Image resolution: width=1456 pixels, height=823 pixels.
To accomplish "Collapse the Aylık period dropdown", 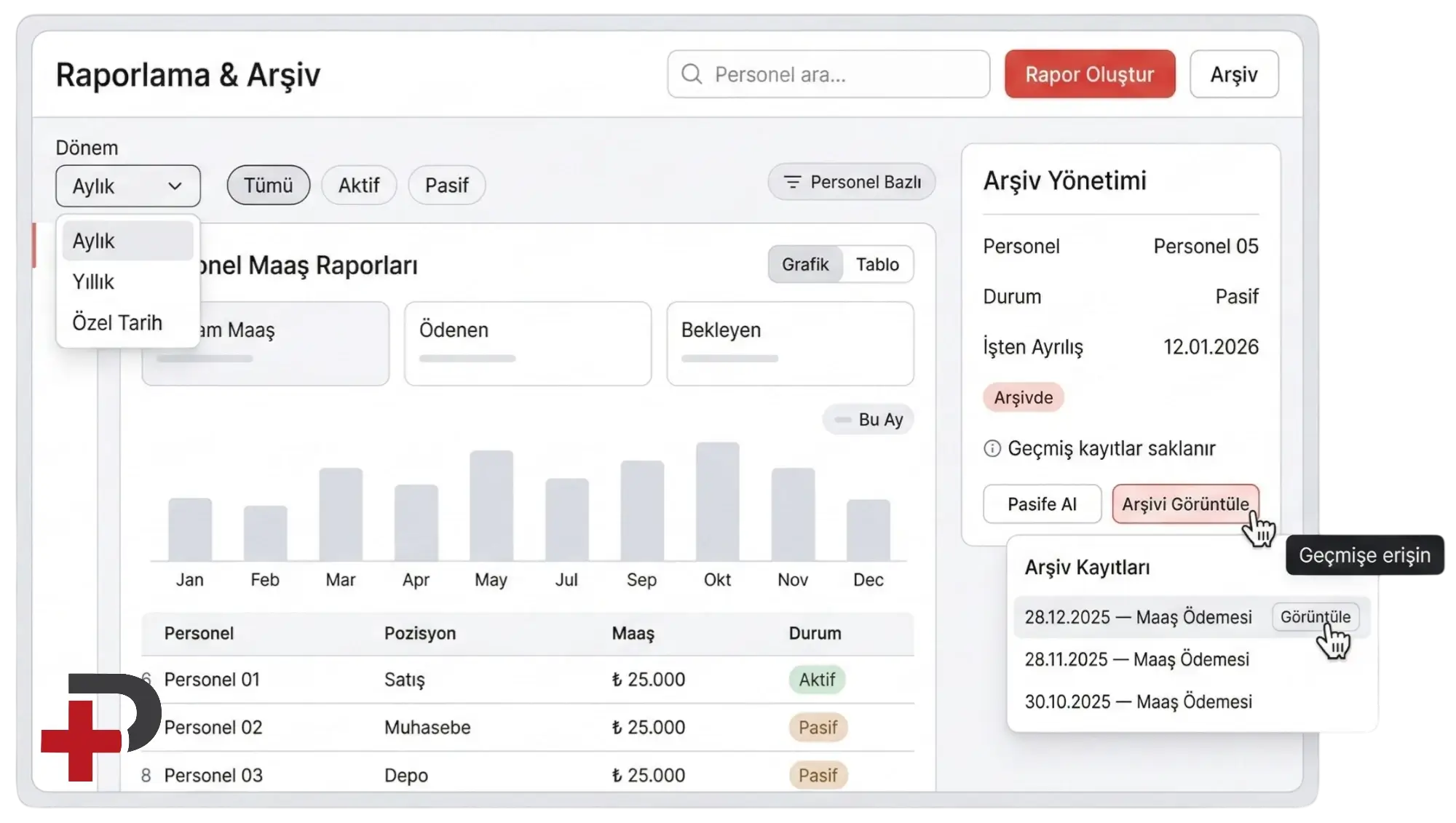I will pyautogui.click(x=128, y=186).
